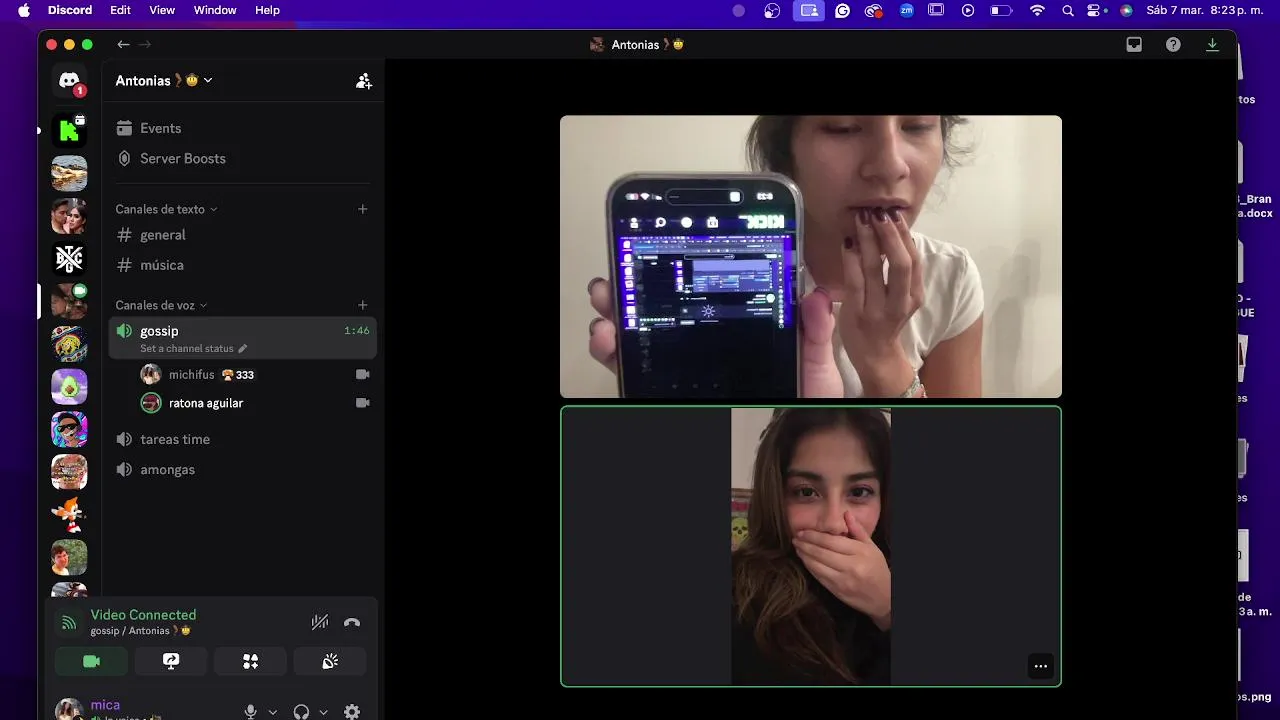Focus the bottom highlighted video tile

811,546
